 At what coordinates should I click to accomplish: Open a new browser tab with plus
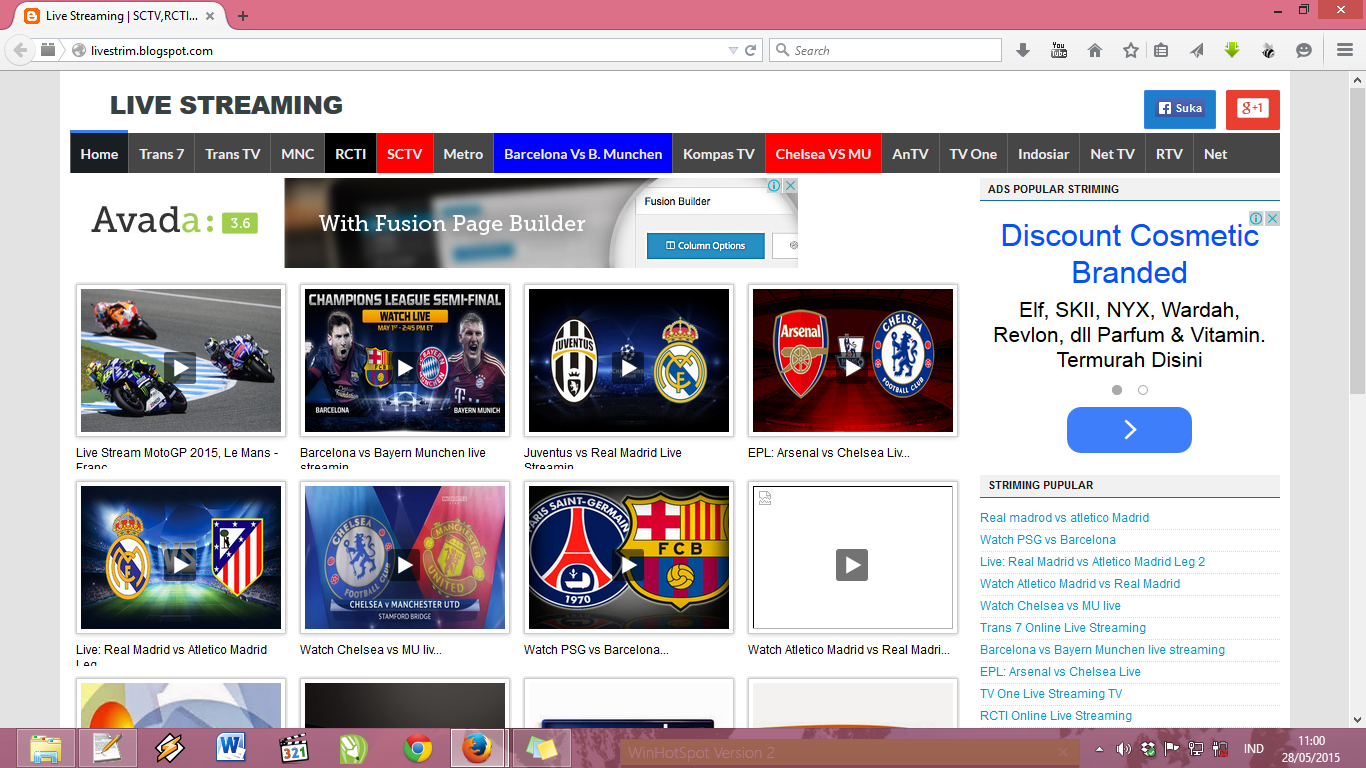(243, 16)
